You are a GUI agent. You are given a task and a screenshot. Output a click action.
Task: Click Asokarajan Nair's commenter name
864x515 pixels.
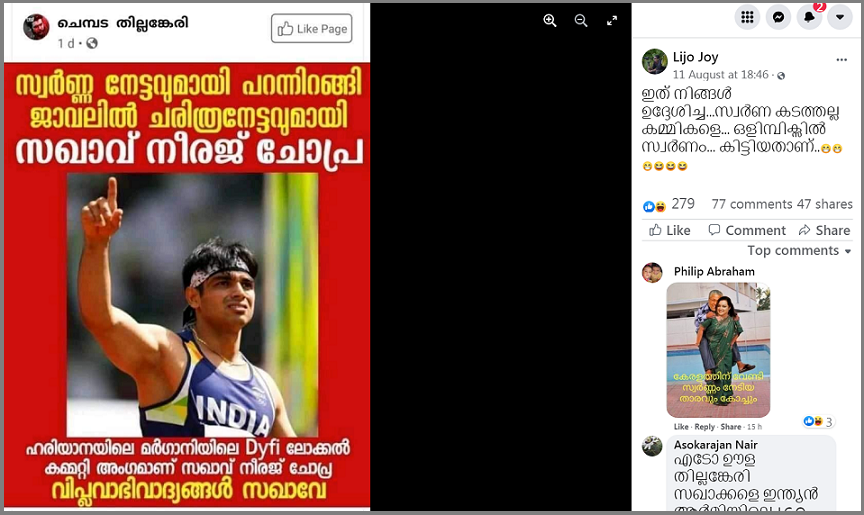click(715, 444)
